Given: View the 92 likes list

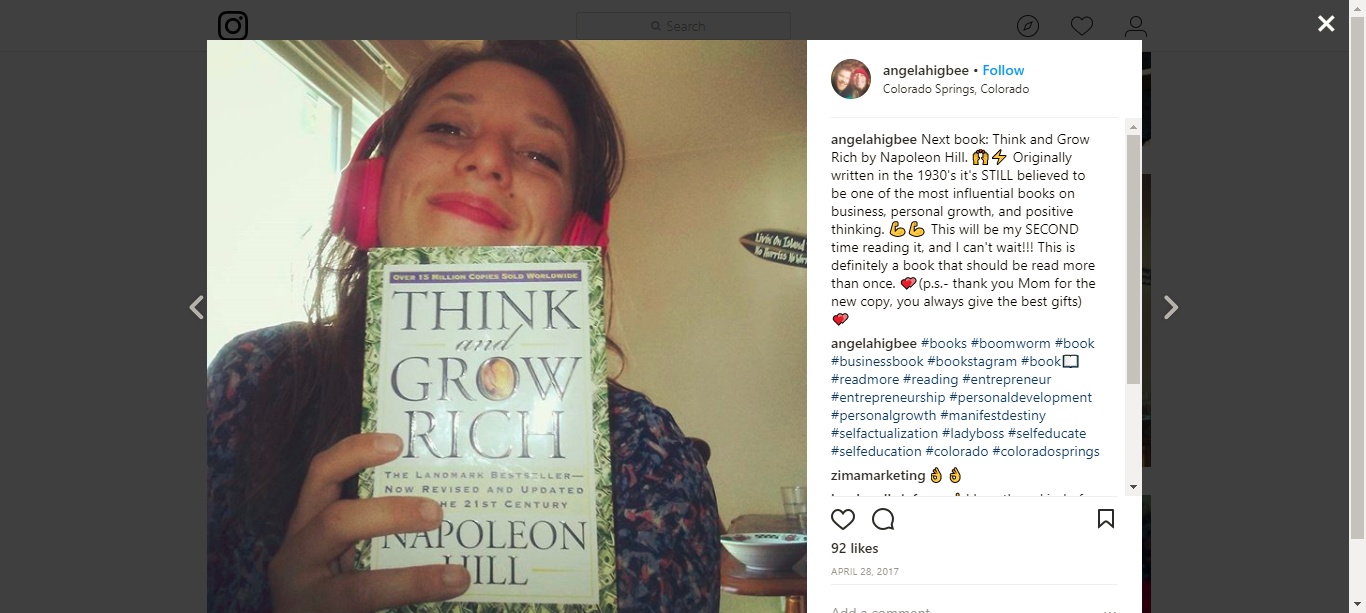Looking at the screenshot, I should click(855, 548).
